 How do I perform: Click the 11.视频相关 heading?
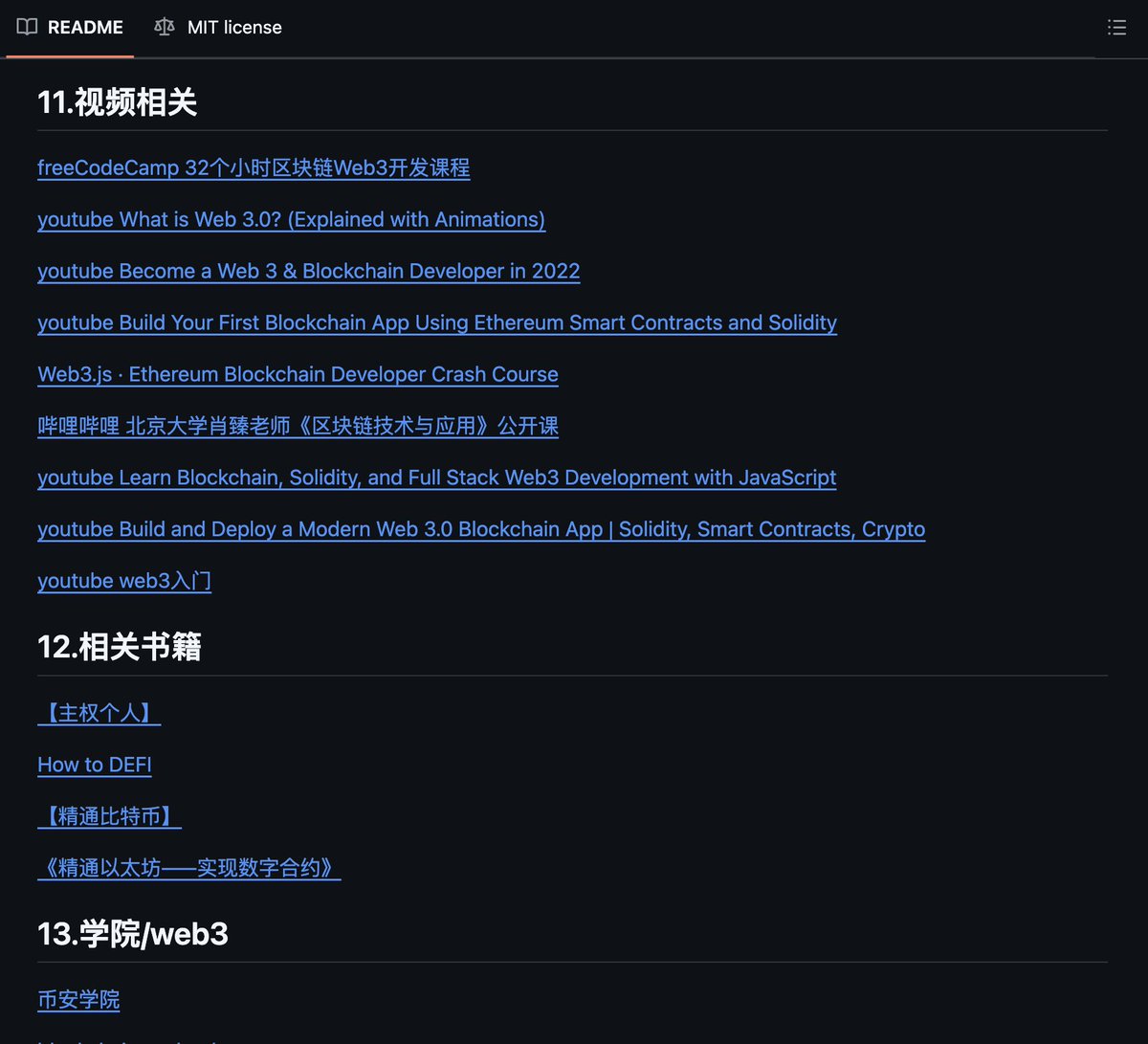tap(117, 102)
